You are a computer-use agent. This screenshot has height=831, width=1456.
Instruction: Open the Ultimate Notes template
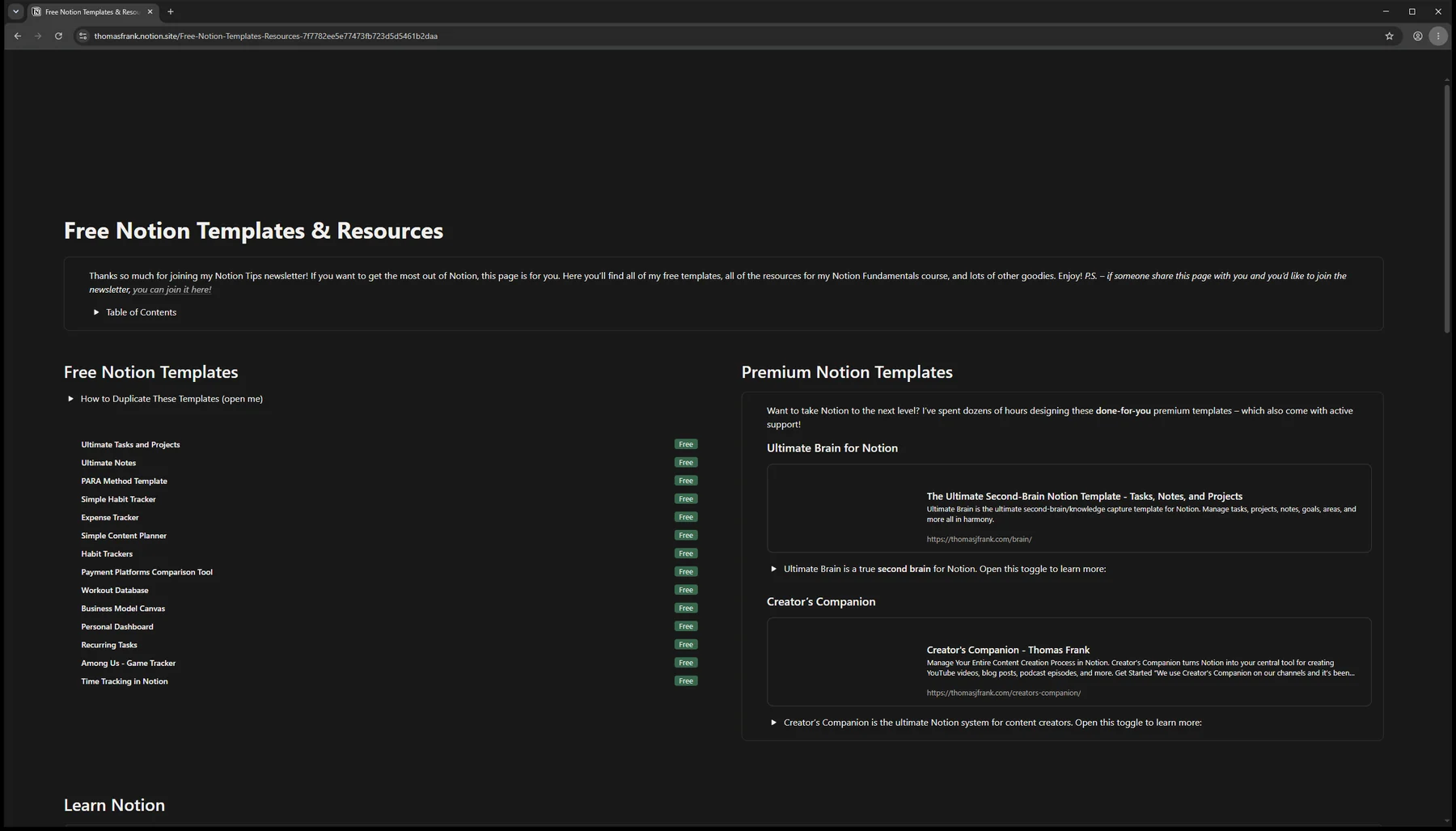108,463
